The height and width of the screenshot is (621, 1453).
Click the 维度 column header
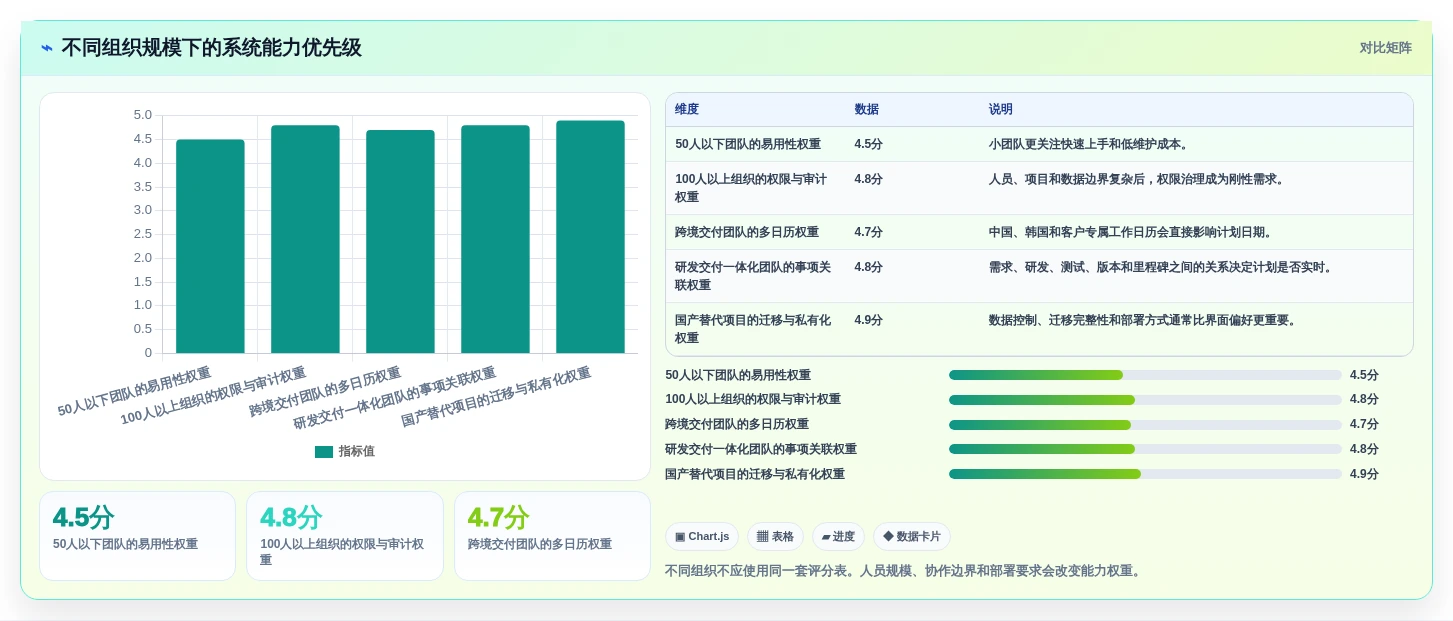click(687, 110)
